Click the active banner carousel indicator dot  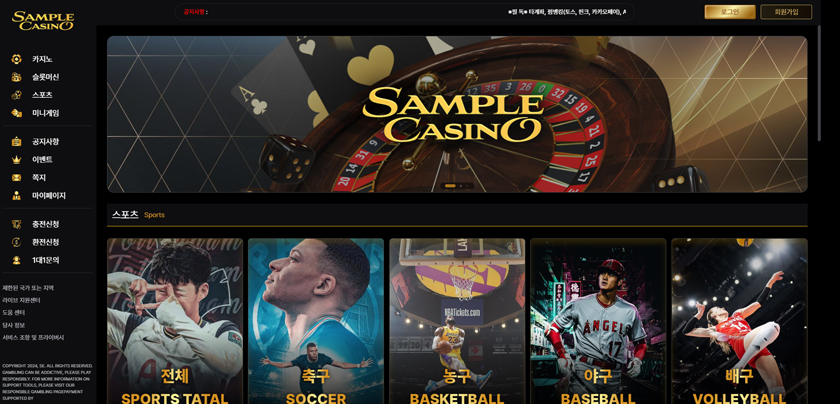tap(451, 186)
